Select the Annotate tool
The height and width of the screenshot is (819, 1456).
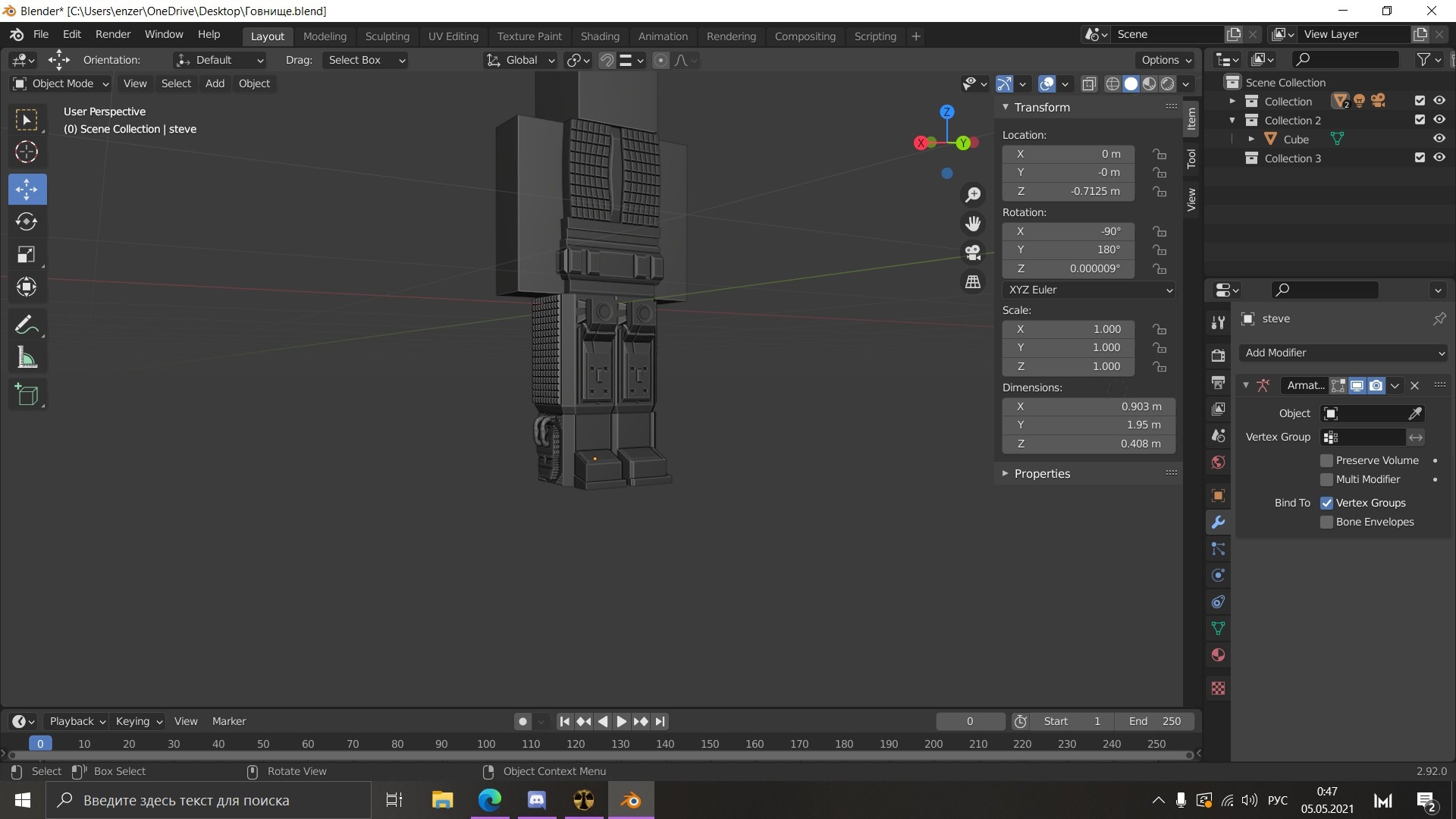point(27,325)
